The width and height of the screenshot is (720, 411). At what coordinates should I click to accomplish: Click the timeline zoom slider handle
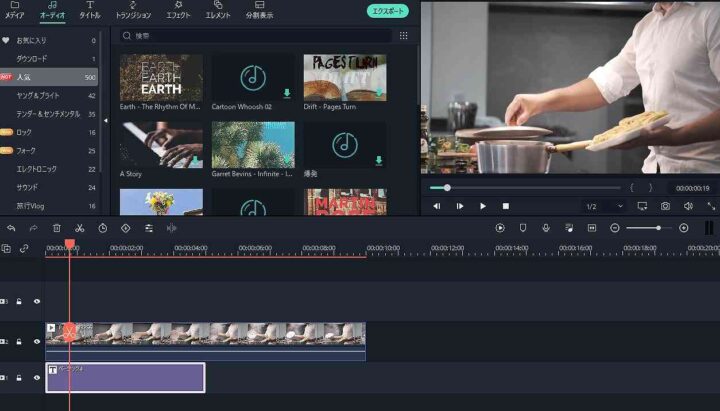coord(658,228)
